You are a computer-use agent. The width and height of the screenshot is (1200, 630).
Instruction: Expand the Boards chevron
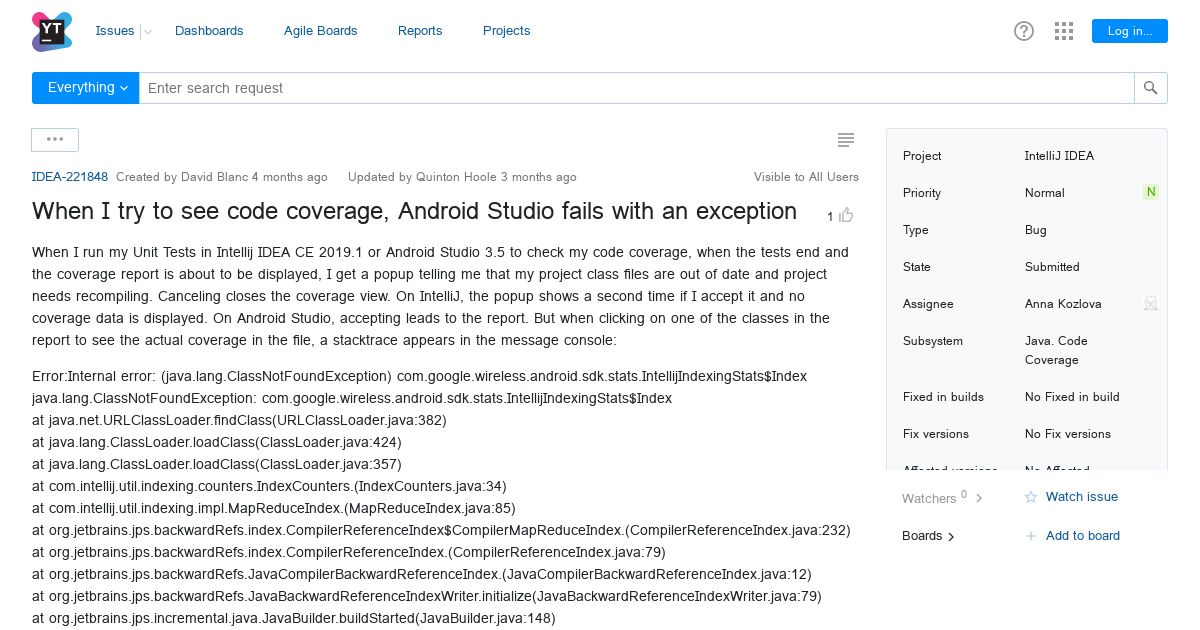[951, 537]
